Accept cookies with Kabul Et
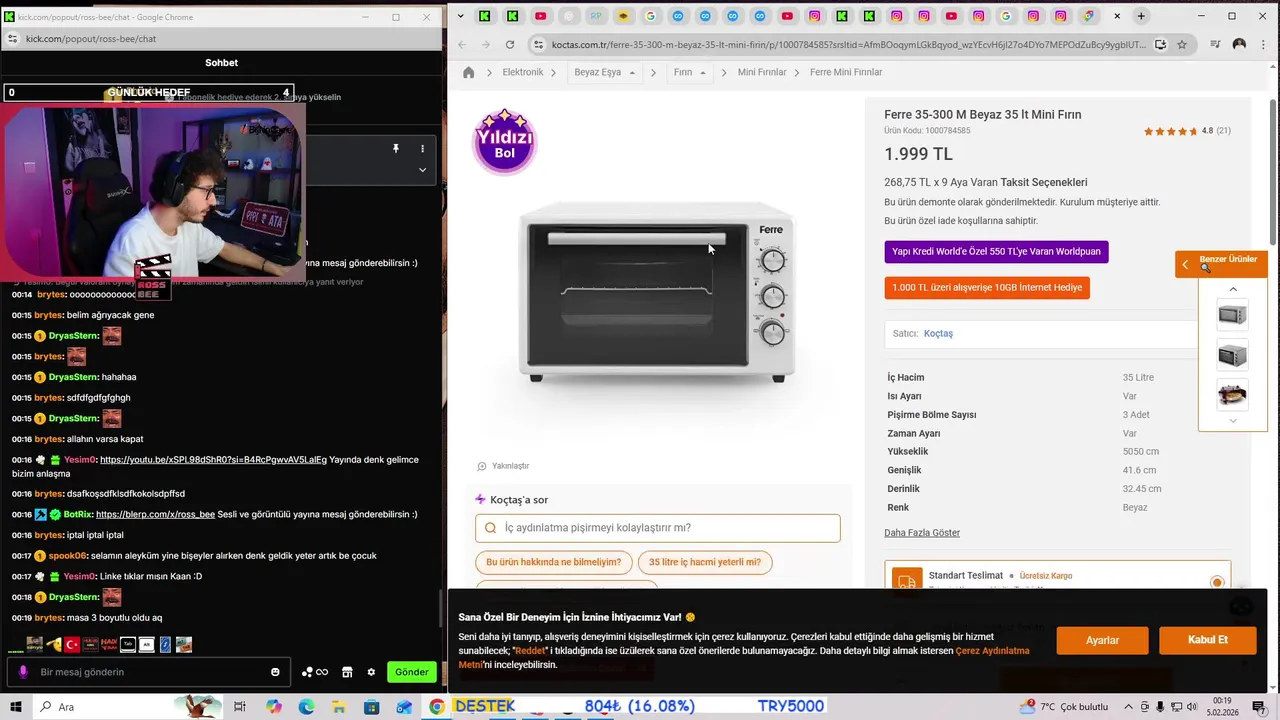This screenshot has height=720, width=1280. coord(1207,640)
